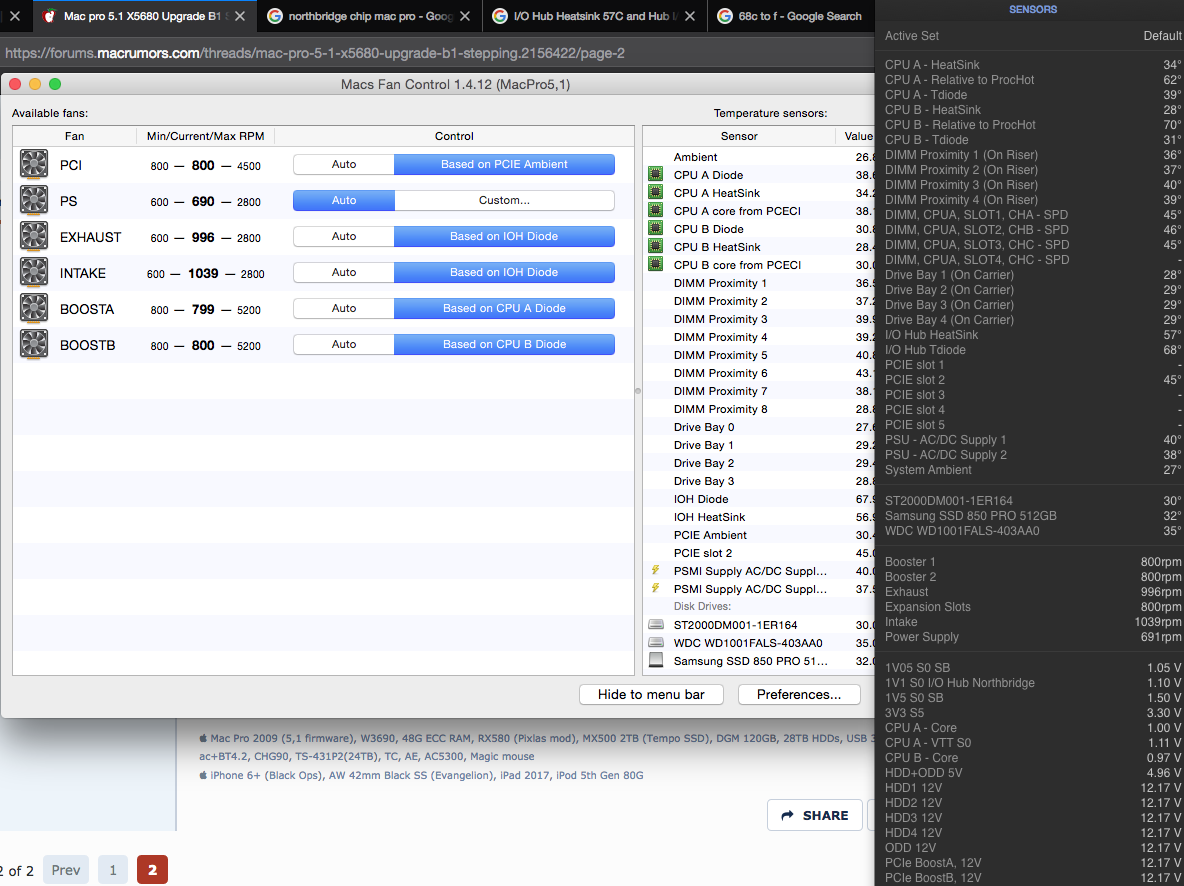Click the second PSMI Supply lightning icon

(655, 588)
